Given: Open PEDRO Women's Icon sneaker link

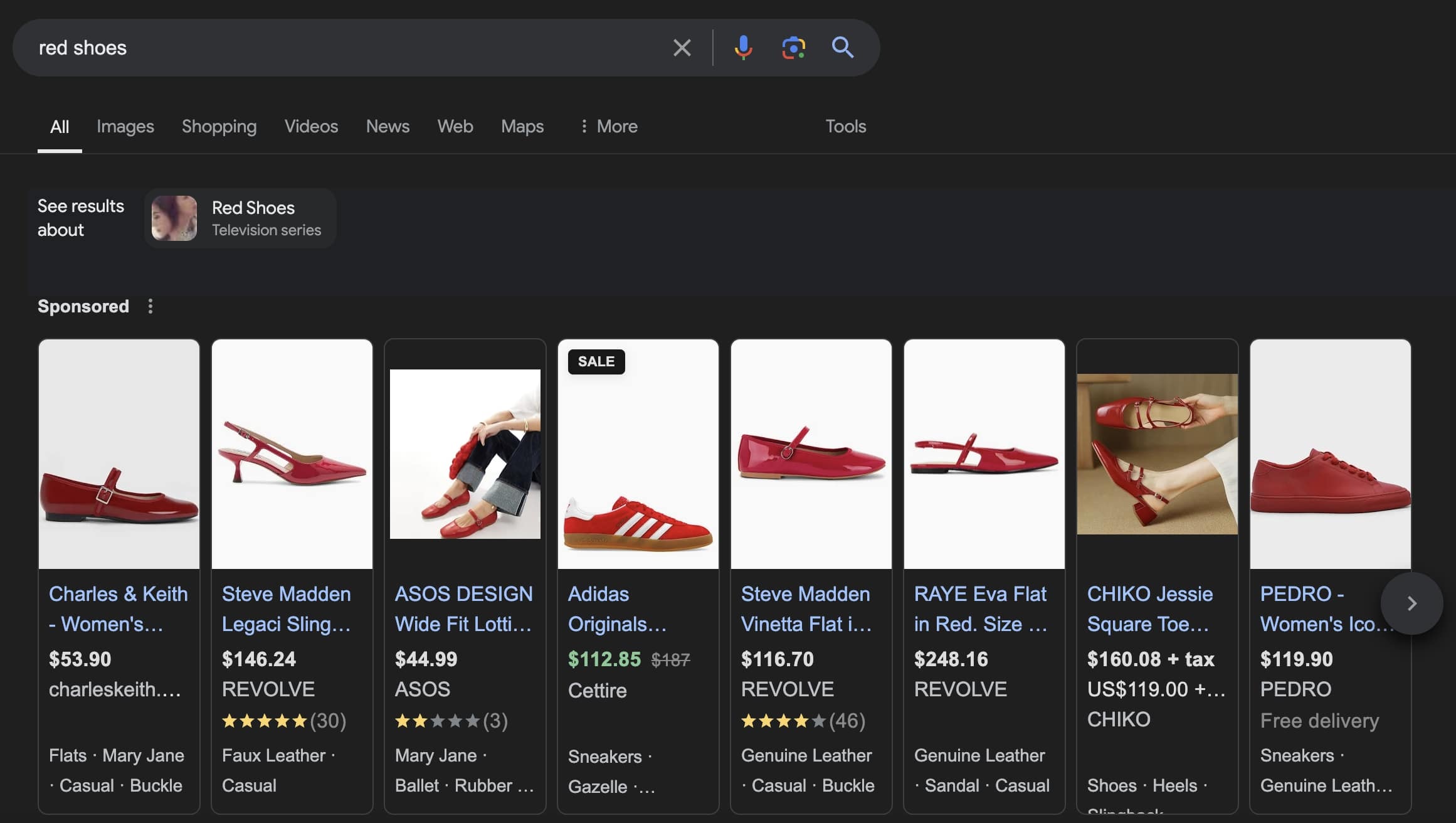Looking at the screenshot, I should pos(1320,608).
